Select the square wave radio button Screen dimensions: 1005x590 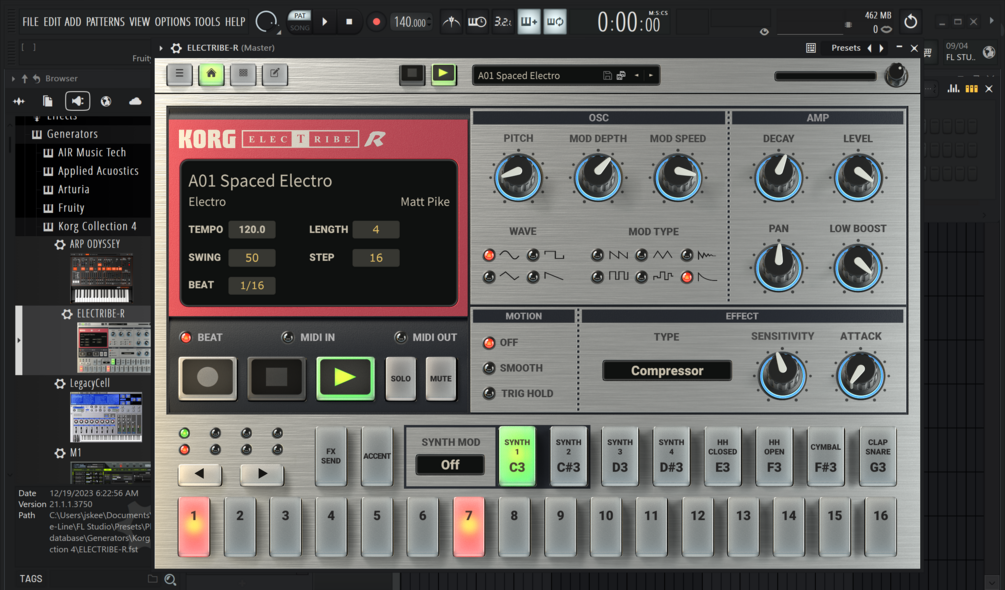point(533,255)
